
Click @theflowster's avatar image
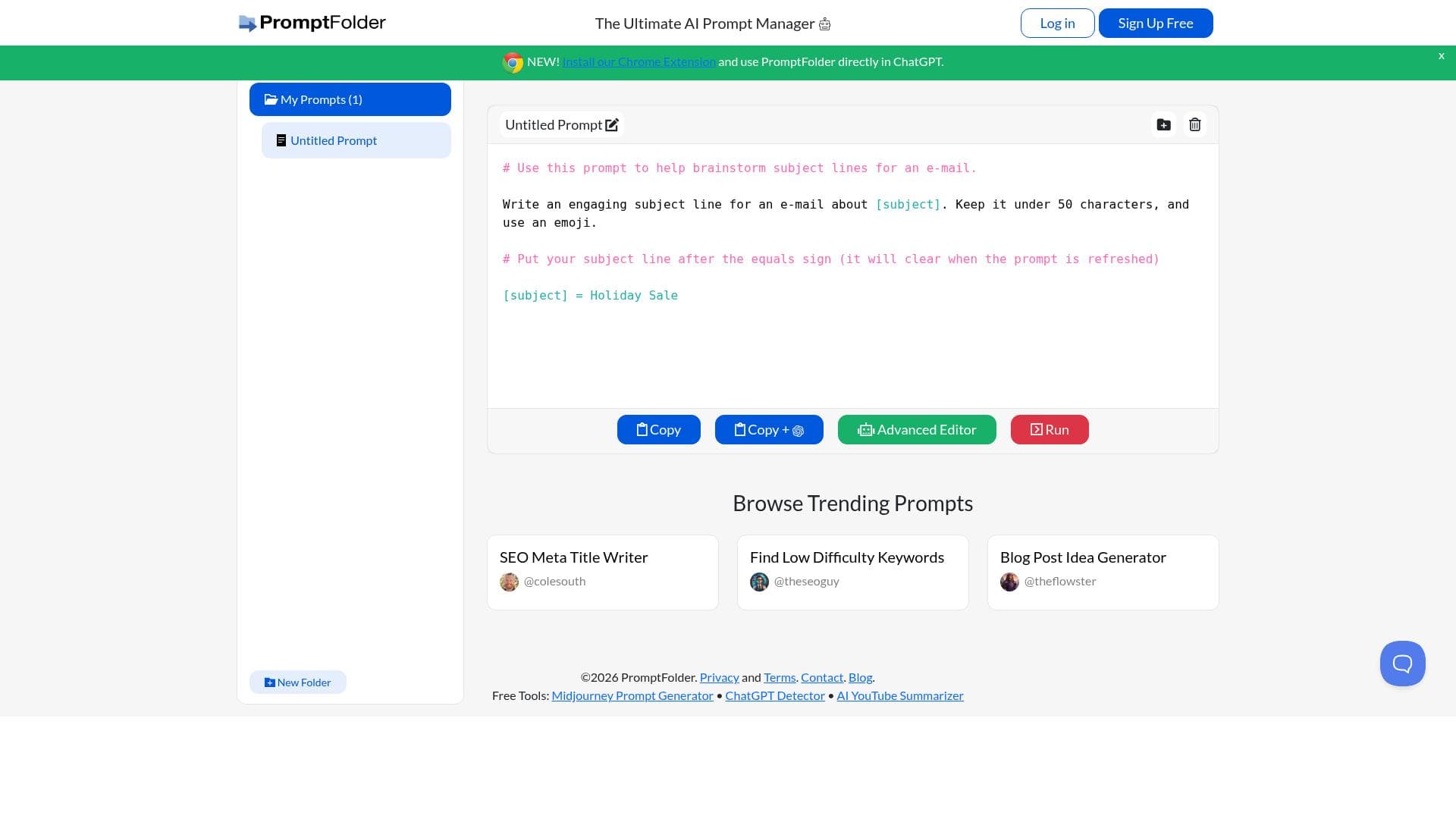tap(1009, 582)
